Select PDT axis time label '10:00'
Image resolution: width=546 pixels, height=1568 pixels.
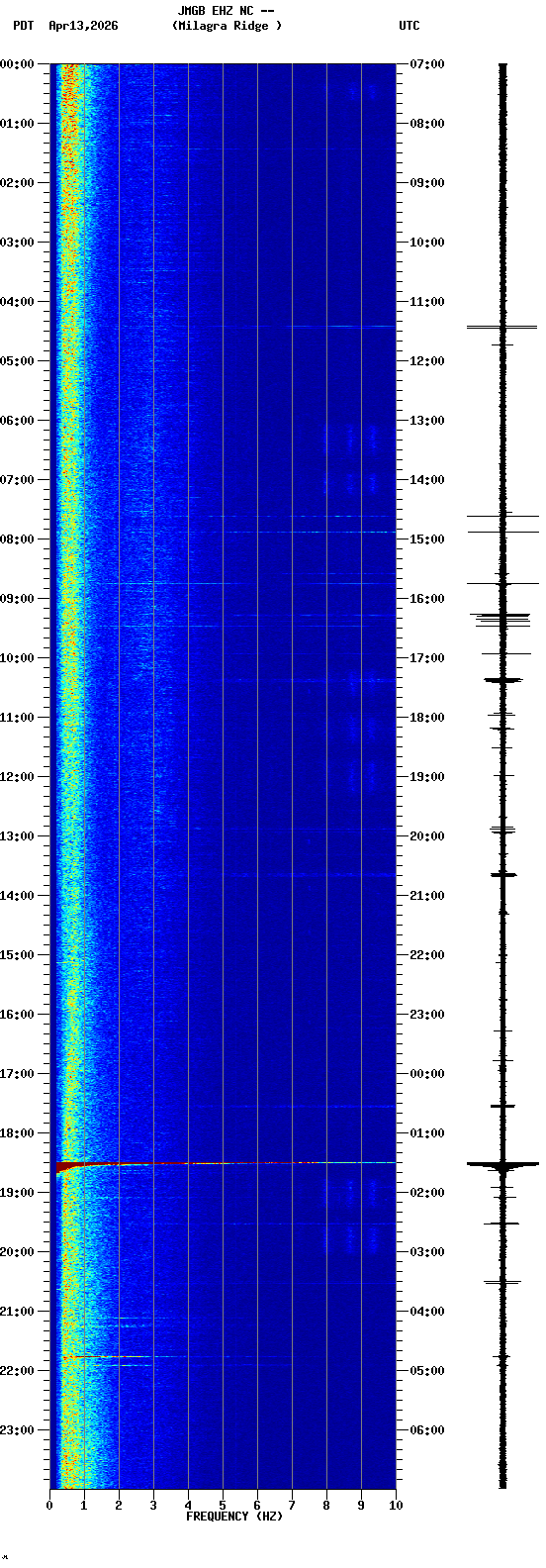[x=17, y=658]
